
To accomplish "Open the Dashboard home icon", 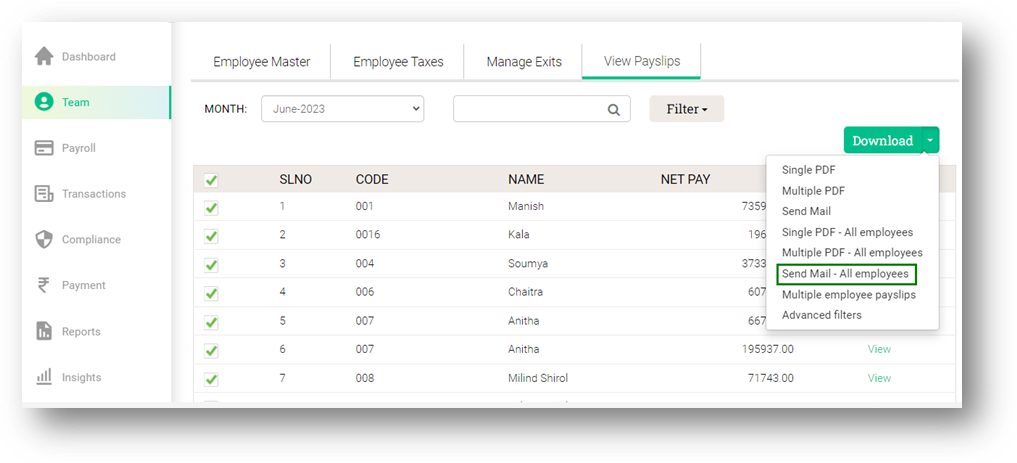I will tap(43, 56).
